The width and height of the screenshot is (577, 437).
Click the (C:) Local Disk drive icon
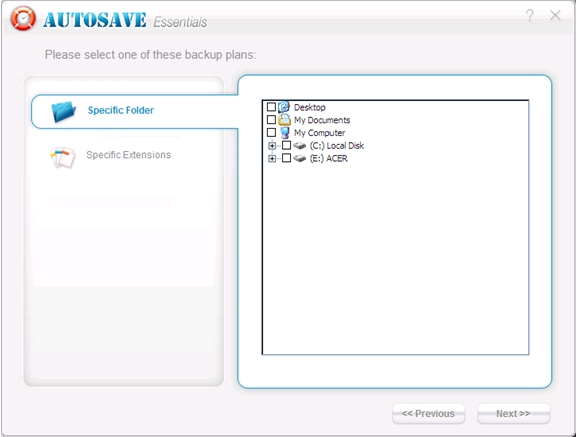(300, 146)
